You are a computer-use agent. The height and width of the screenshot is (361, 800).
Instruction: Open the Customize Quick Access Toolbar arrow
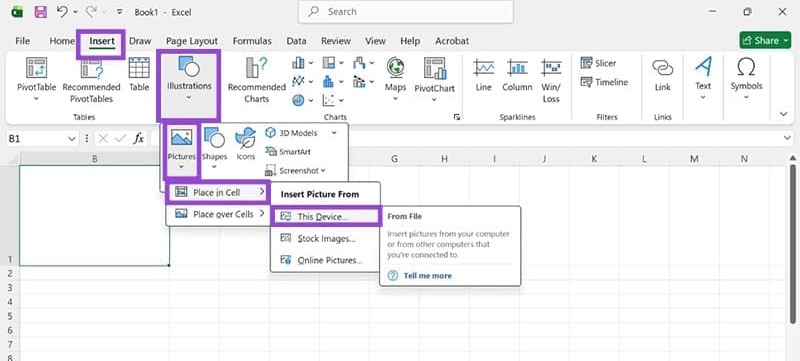point(119,12)
